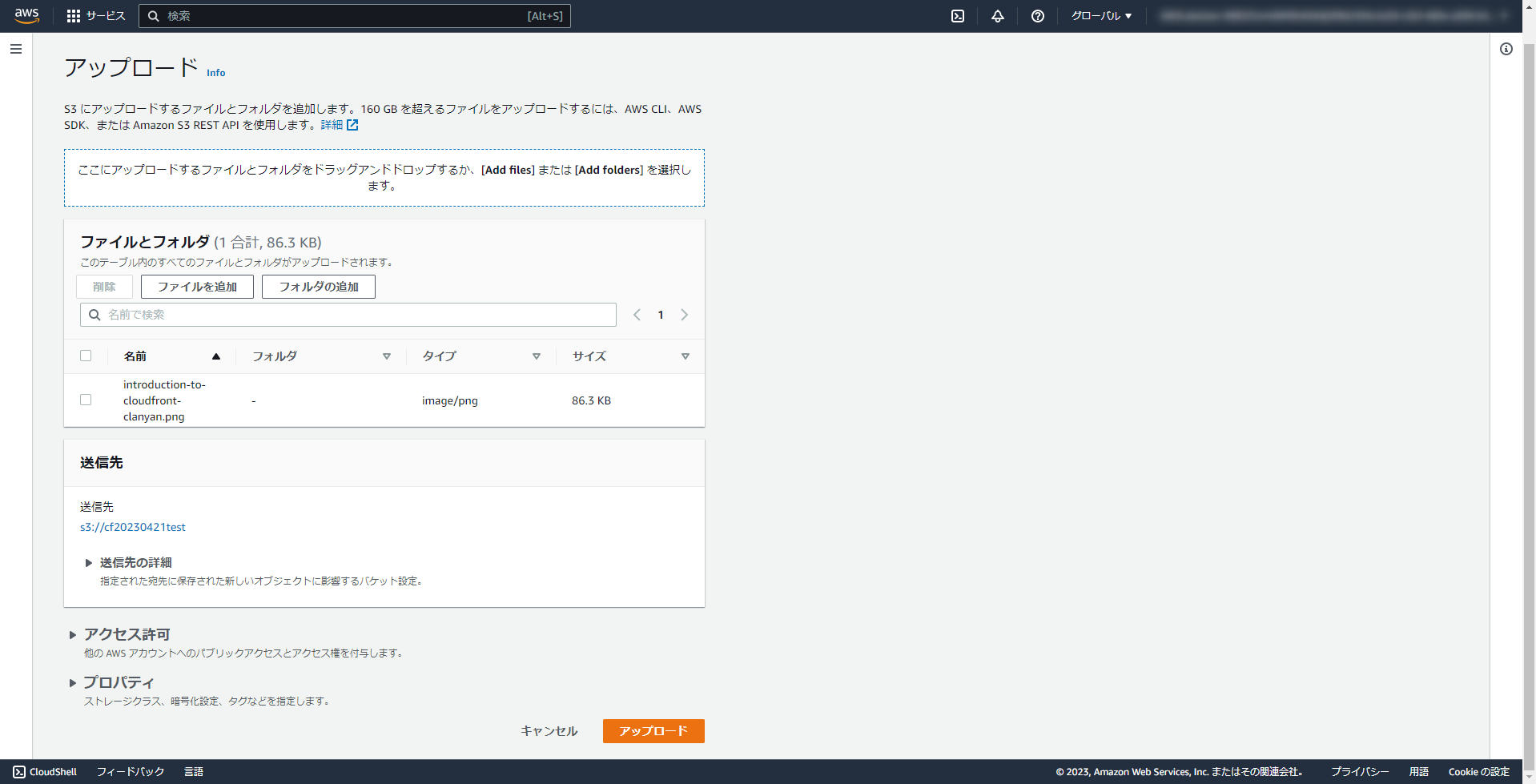Open the hamburger navigation menu

click(x=16, y=49)
